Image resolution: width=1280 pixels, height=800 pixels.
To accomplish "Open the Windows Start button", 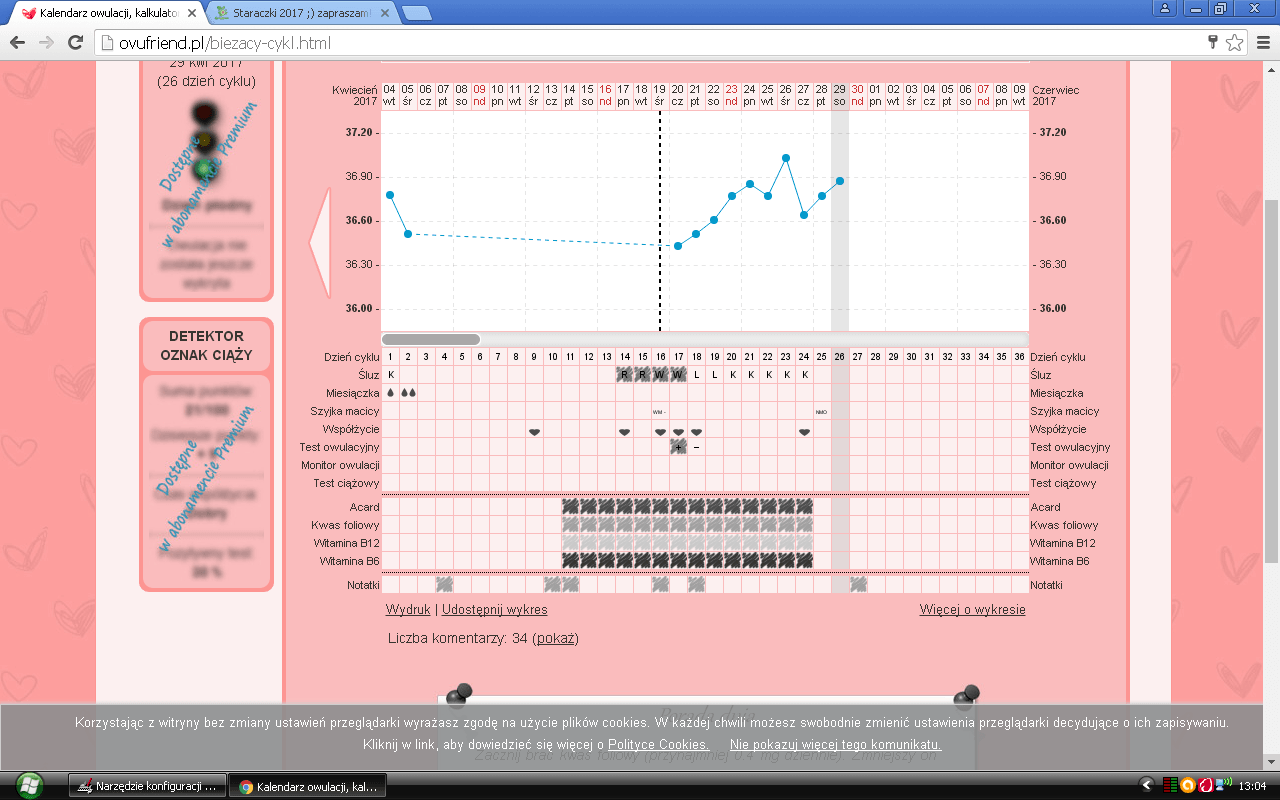I will [29, 785].
